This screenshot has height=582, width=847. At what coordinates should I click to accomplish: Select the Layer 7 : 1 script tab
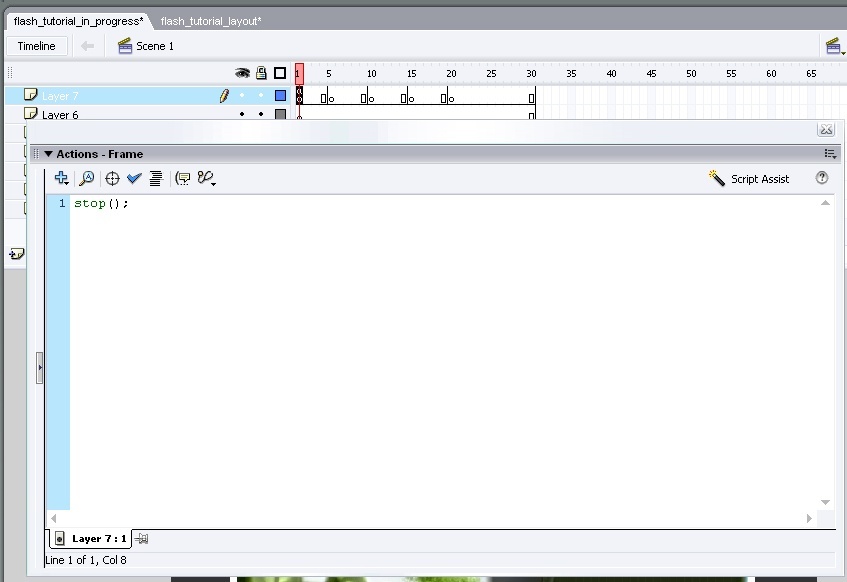(91, 538)
